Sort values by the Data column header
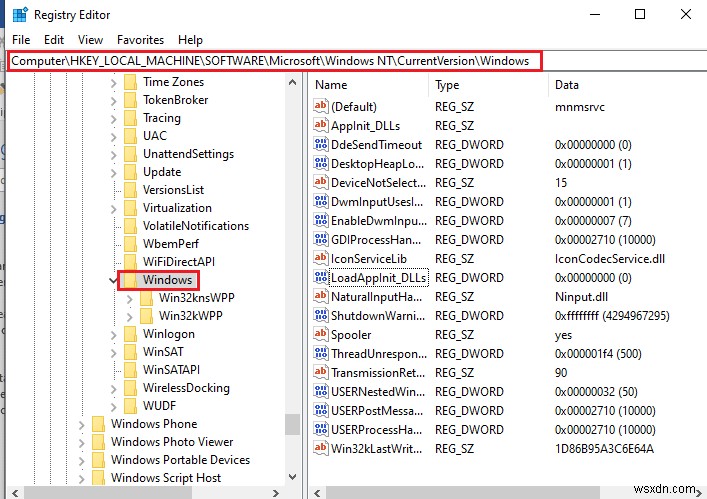Screen dimensions: 707x499 pyautogui.click(x=628, y=85)
